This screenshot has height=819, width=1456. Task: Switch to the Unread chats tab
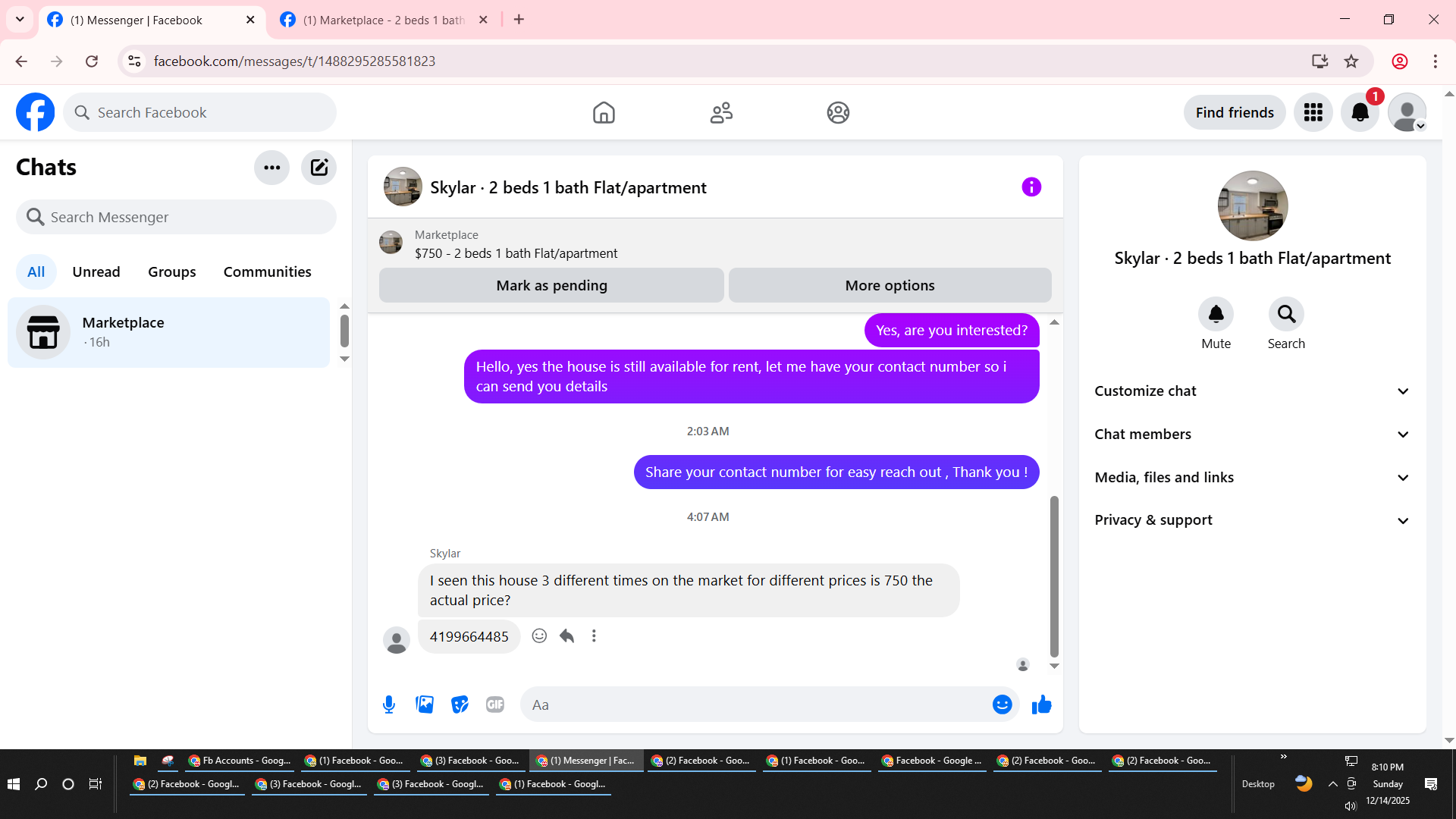point(96,271)
